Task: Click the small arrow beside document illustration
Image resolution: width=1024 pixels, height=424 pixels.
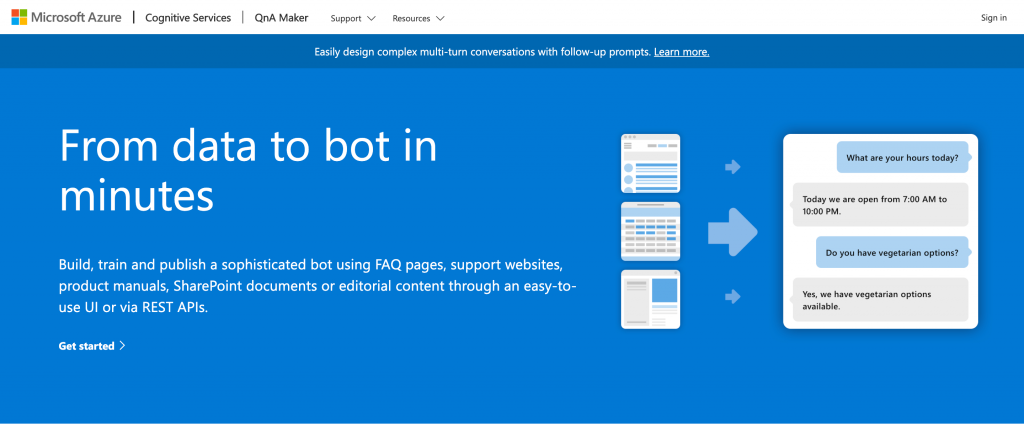Action: point(733,297)
